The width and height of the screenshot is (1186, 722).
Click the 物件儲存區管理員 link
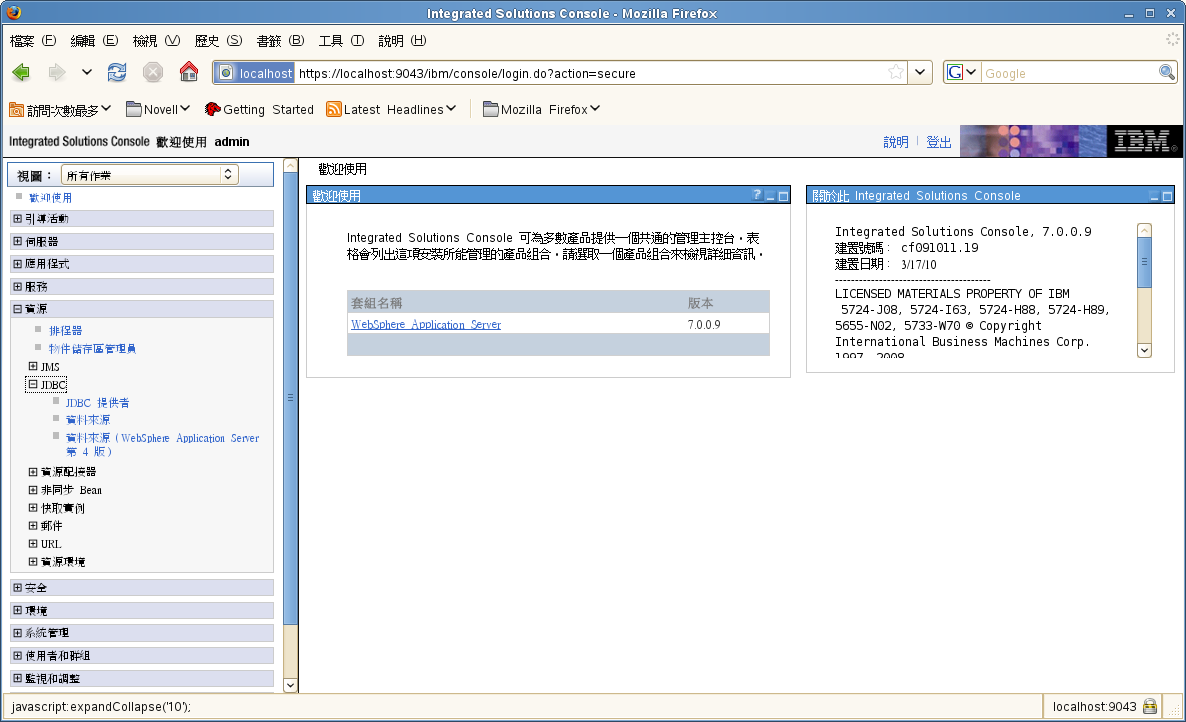coord(92,349)
